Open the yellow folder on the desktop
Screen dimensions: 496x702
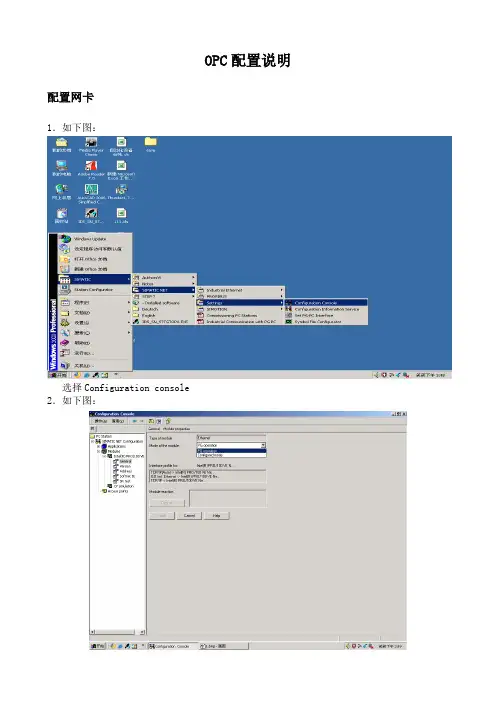click(150, 145)
